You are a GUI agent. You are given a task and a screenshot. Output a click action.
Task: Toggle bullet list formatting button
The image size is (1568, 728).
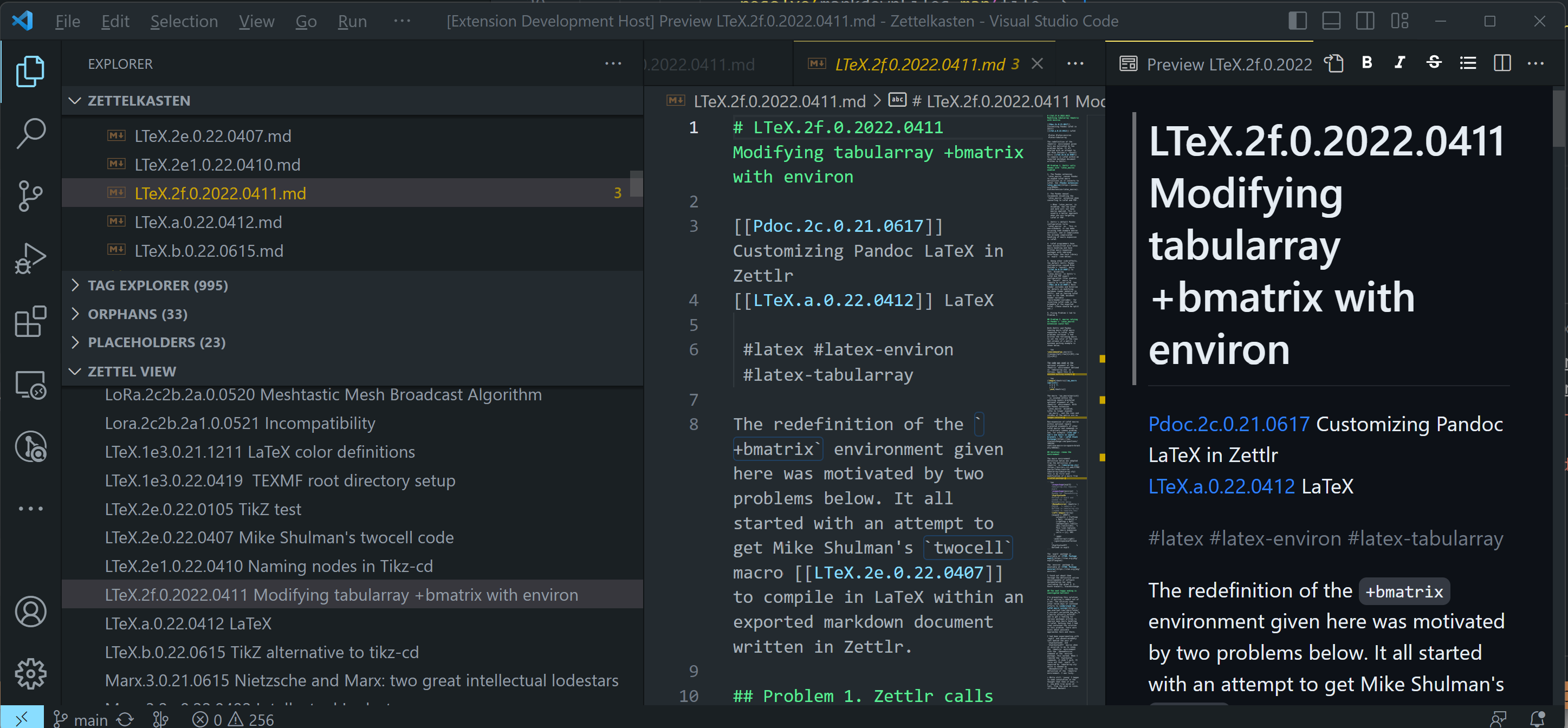(1468, 63)
